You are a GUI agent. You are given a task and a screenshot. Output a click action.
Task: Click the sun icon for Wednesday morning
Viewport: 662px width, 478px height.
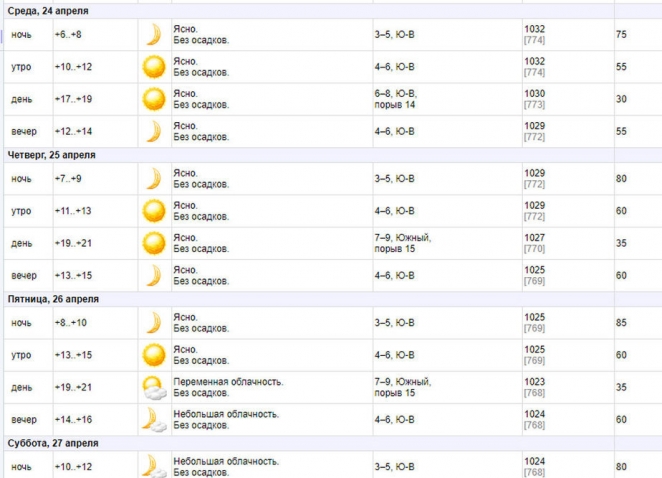pyautogui.click(x=153, y=67)
